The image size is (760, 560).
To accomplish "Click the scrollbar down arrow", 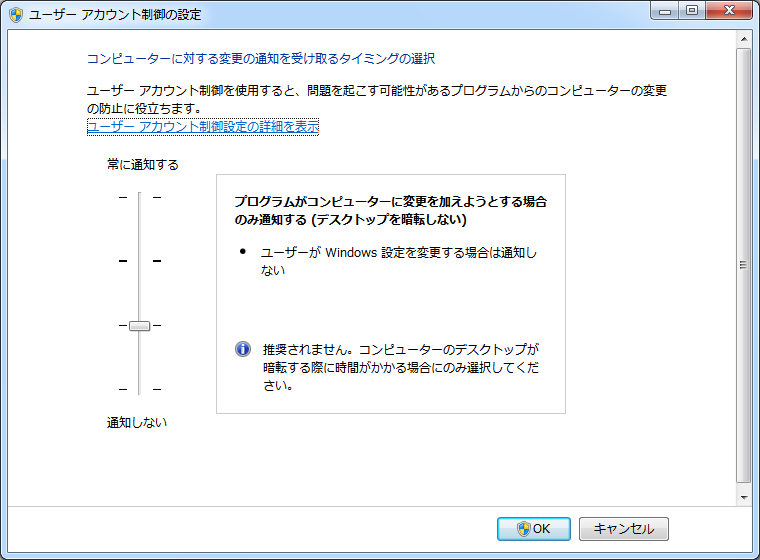I will [743, 496].
